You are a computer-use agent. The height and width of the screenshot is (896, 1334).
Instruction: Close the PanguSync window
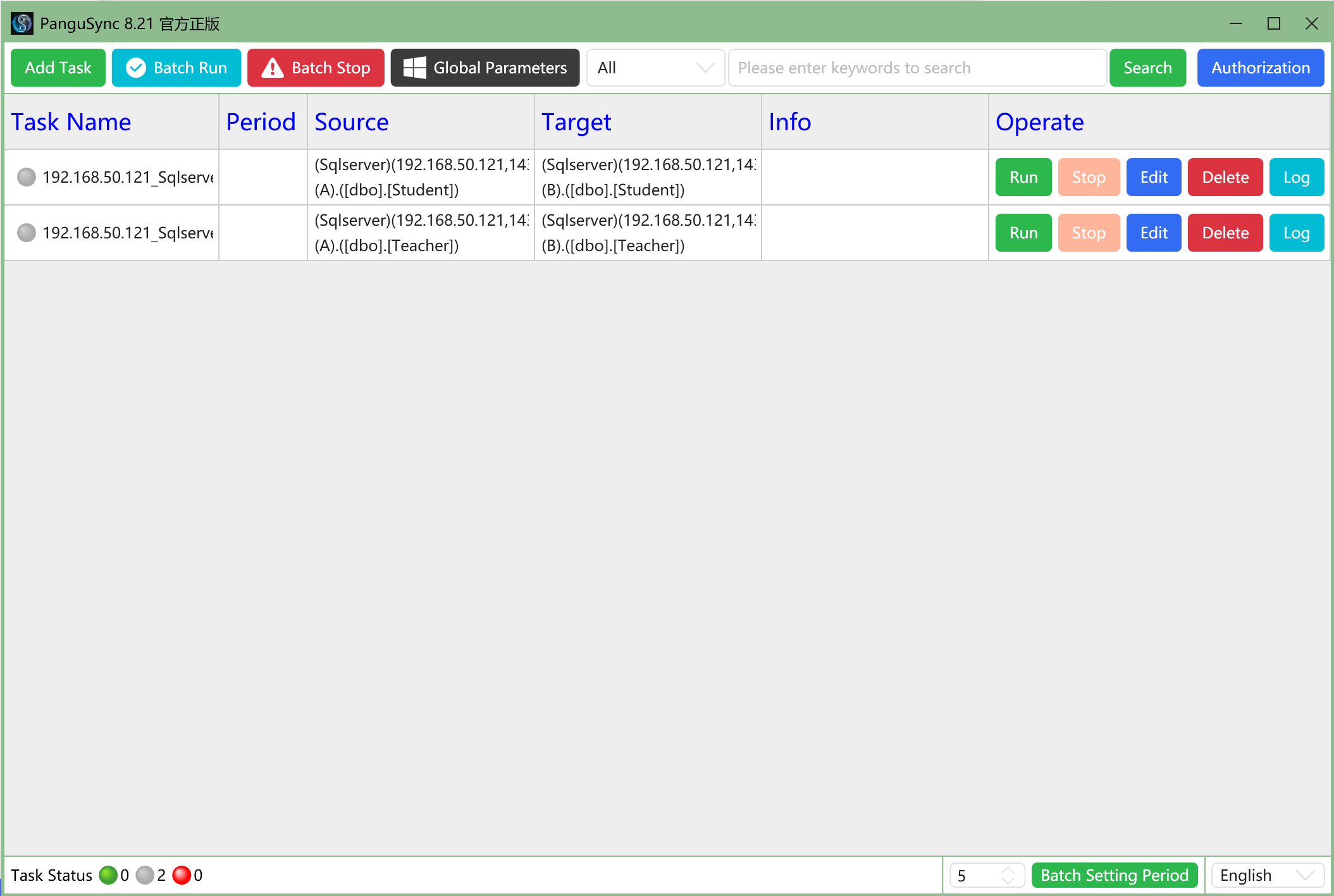pos(1312,23)
